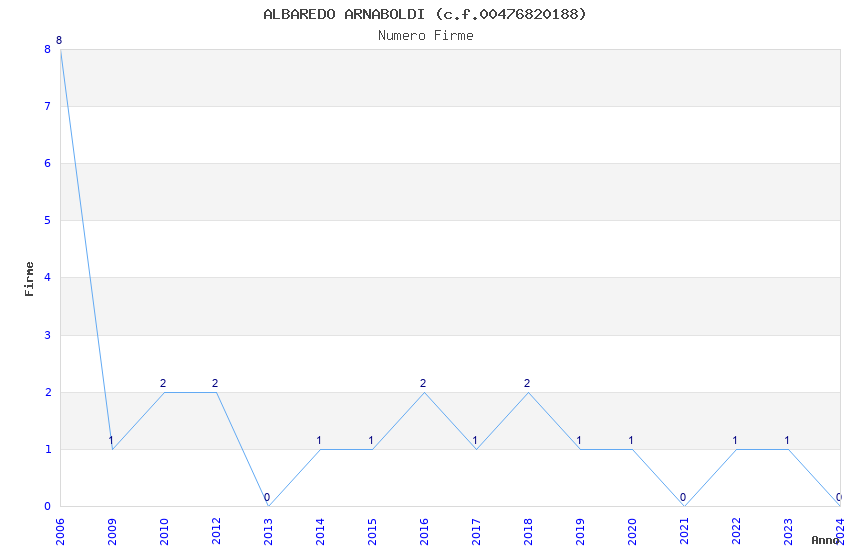The width and height of the screenshot is (850, 550).
Task: Click the data point value 1 for 2022
Action: 735,441
